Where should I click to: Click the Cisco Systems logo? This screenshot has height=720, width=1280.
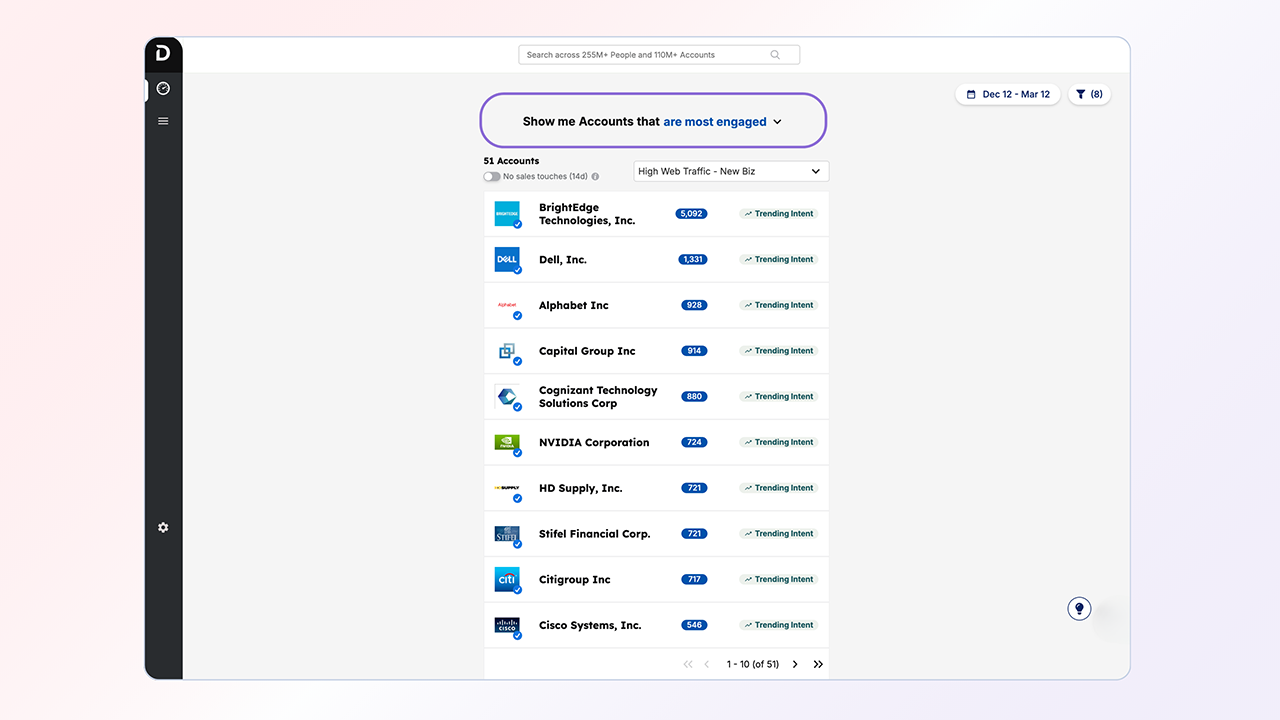[x=507, y=625]
